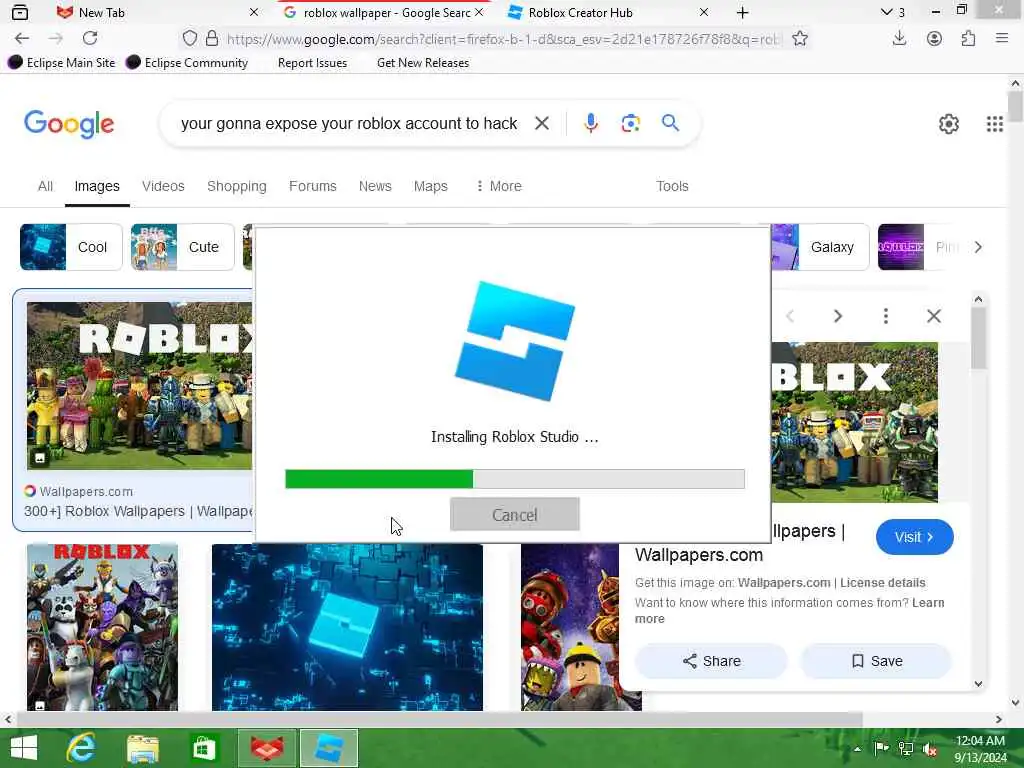Open the preview panel three-dot options
The height and width of the screenshot is (768, 1024).
[x=886, y=317]
